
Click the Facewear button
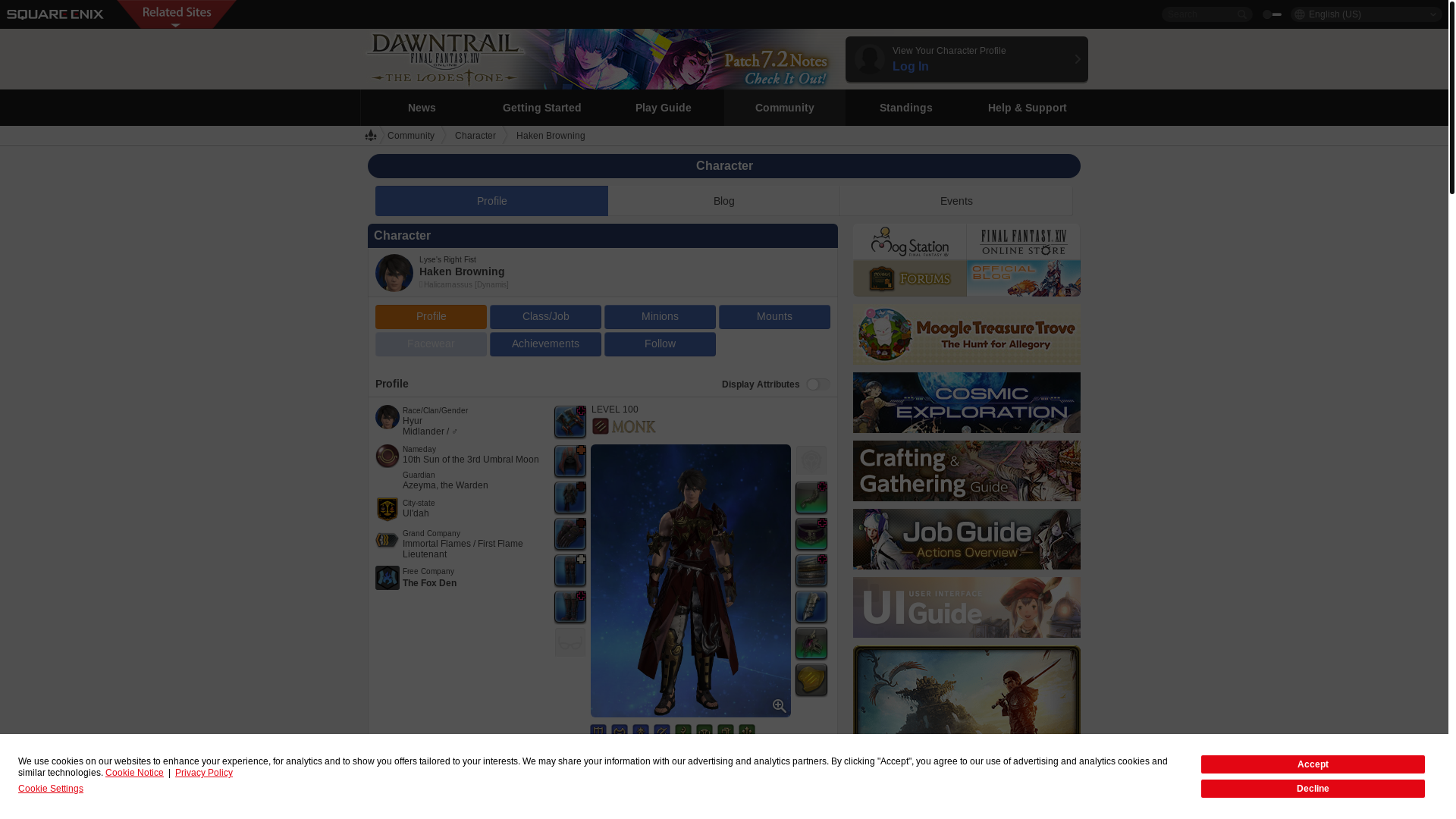point(431,344)
